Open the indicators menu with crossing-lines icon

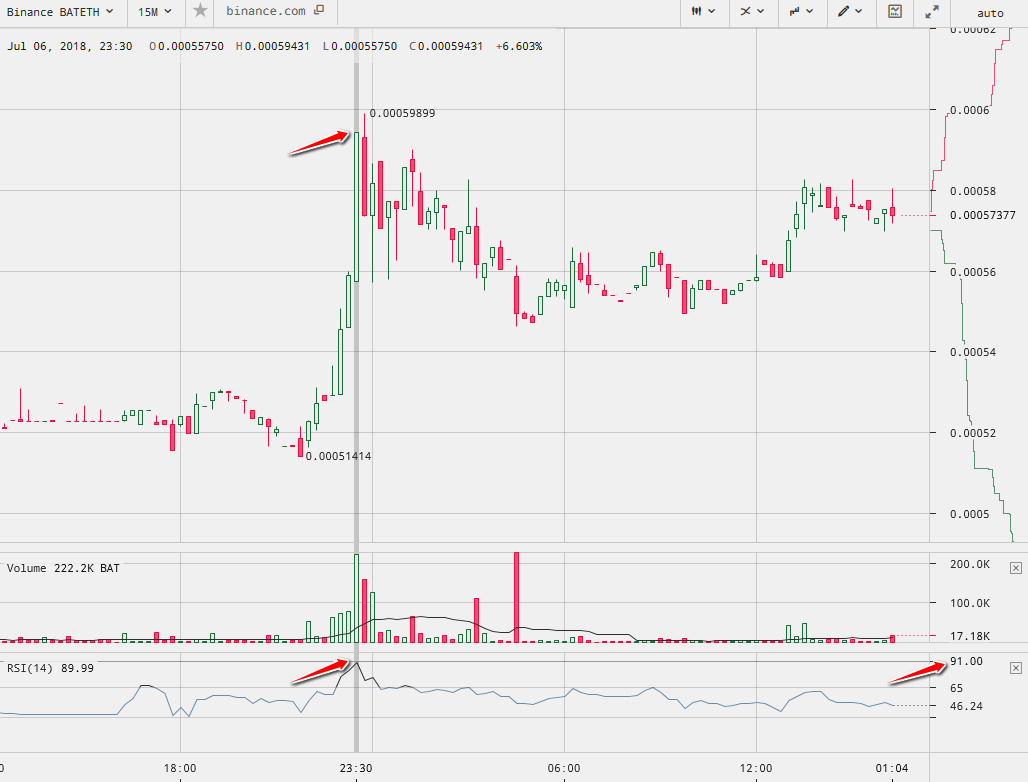coord(751,12)
